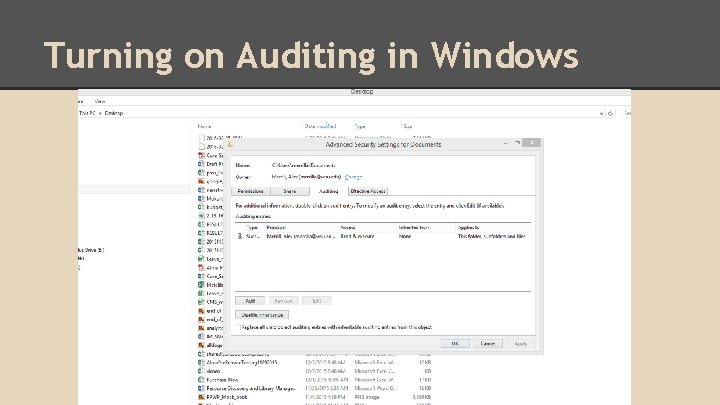The image size is (720, 405).
Task: Click the file icon next to vimeo
Action: pyautogui.click(x=201, y=371)
